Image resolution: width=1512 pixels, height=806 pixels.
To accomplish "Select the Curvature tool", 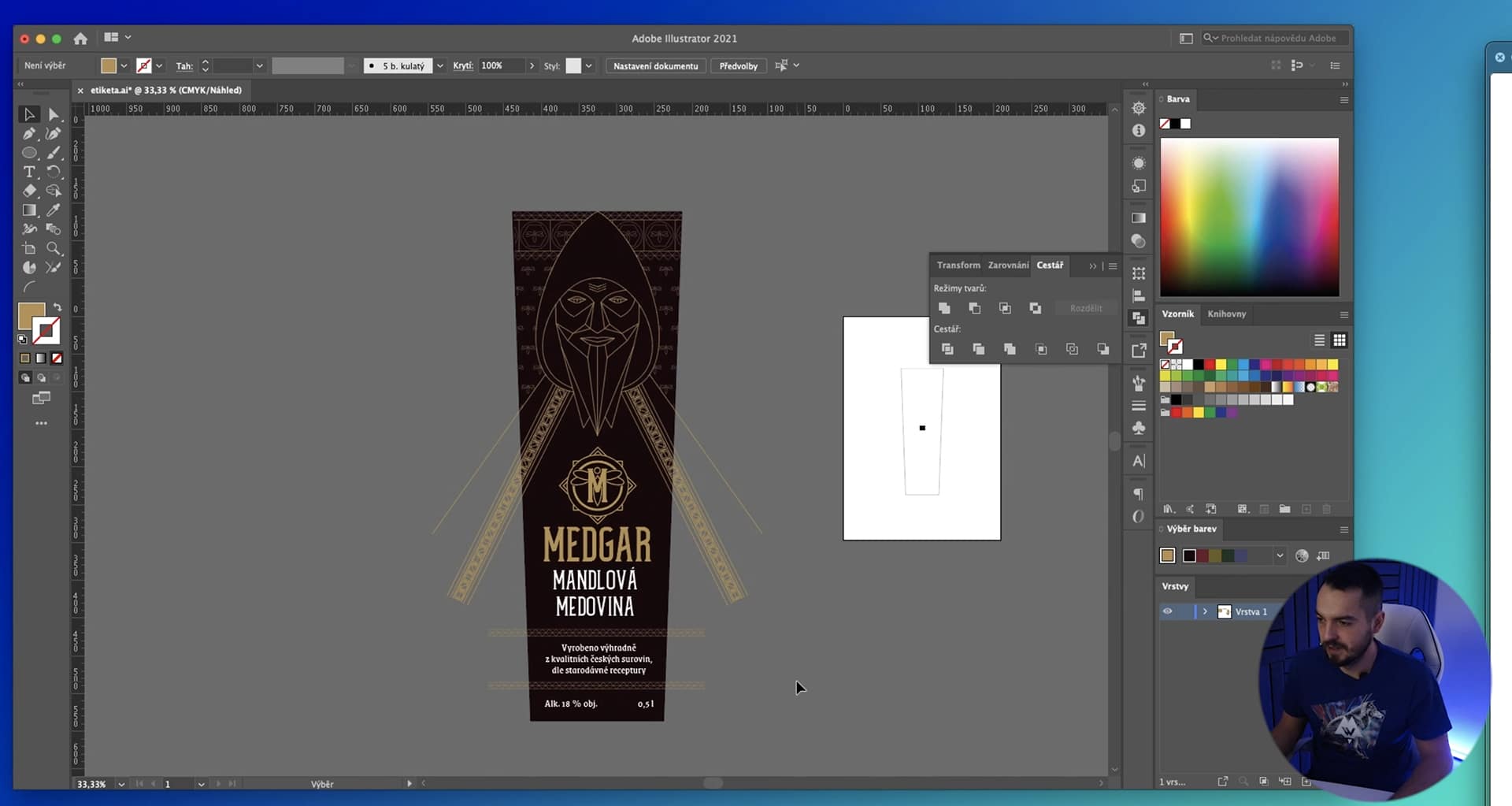I will point(54,134).
